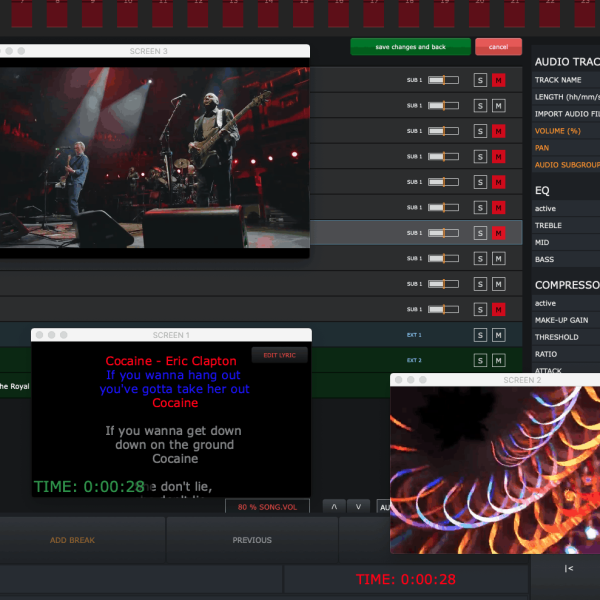
Task: Unmute the topmost SUB 1 track row
Action: (x=498, y=80)
